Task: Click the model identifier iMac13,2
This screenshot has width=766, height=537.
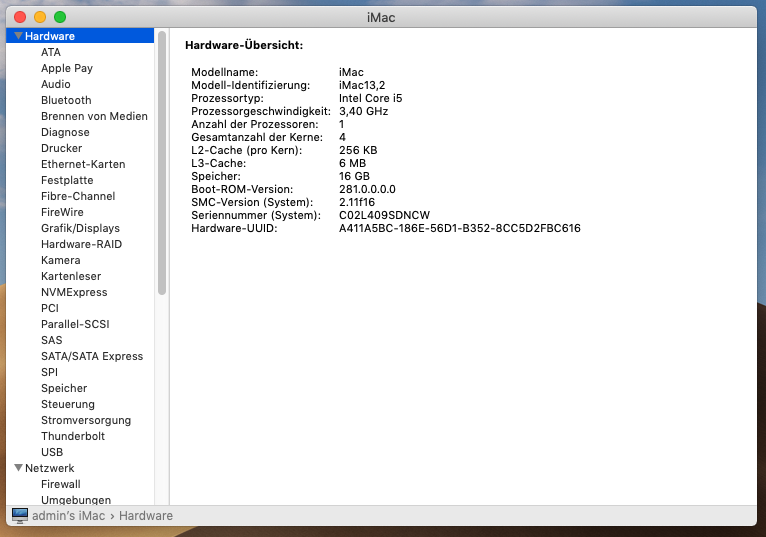Action: [x=362, y=86]
